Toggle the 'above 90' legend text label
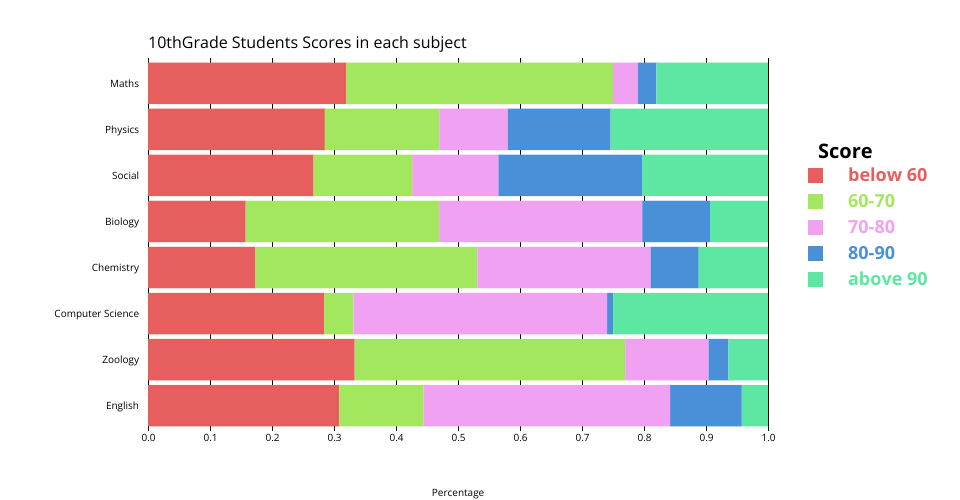The width and height of the screenshot is (960, 500). coord(887,279)
